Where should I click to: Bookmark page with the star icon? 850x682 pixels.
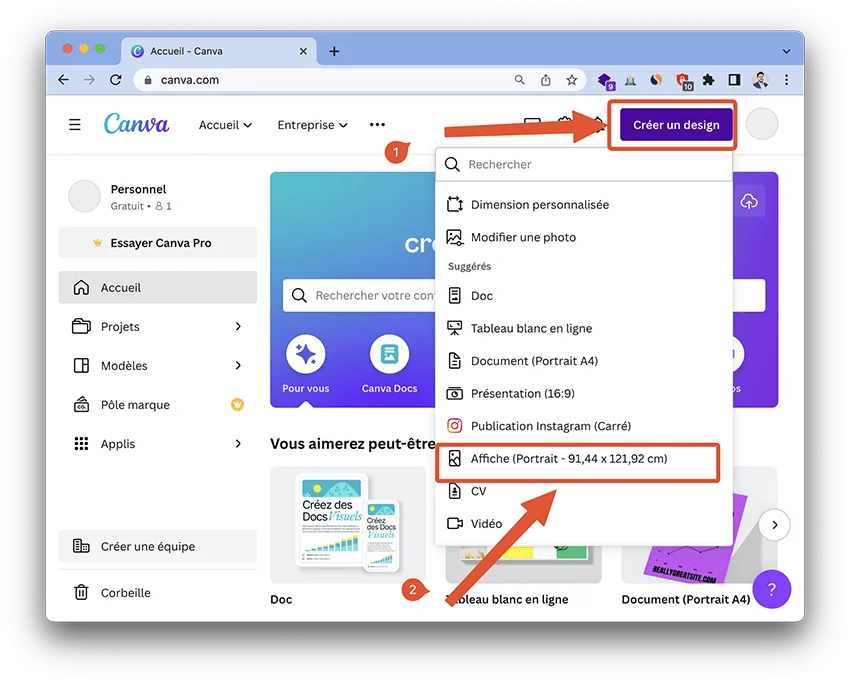click(572, 80)
